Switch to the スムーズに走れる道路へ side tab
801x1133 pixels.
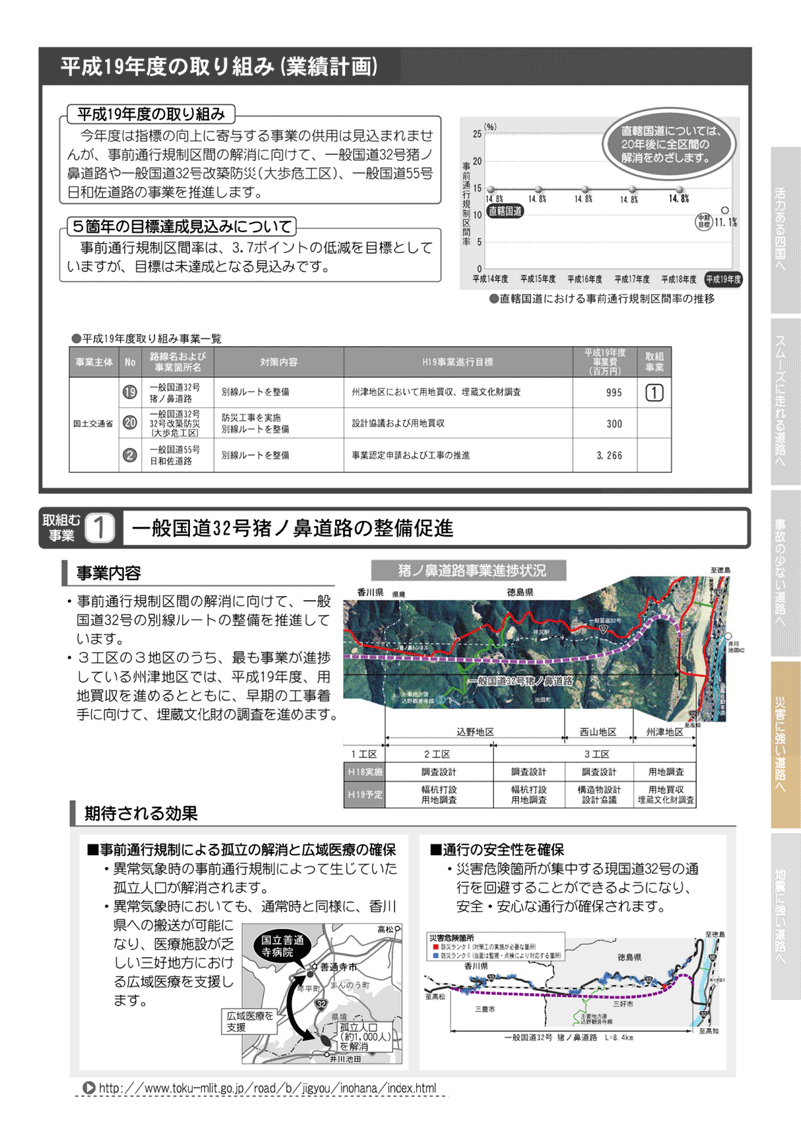pyautogui.click(x=785, y=402)
